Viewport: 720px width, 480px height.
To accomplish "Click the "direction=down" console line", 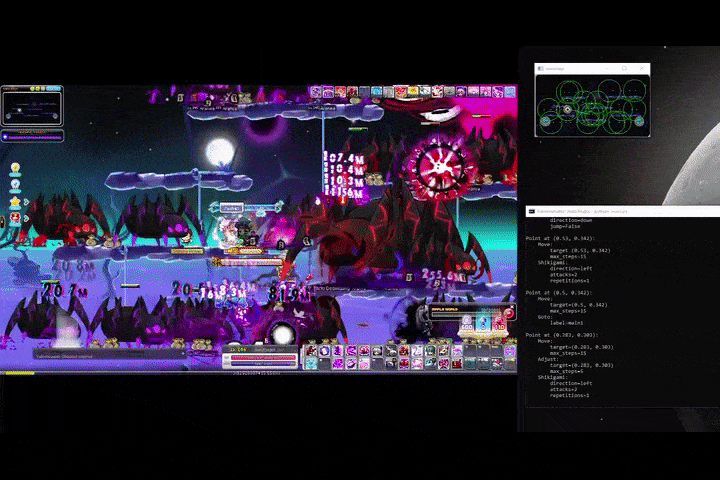I will pyautogui.click(x=571, y=220).
